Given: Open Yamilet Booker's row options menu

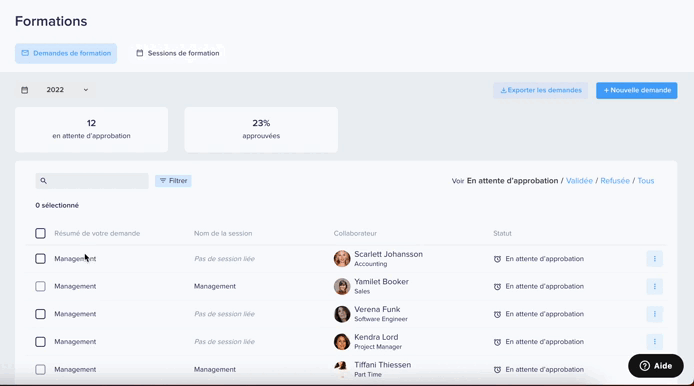Looking at the screenshot, I should (655, 286).
